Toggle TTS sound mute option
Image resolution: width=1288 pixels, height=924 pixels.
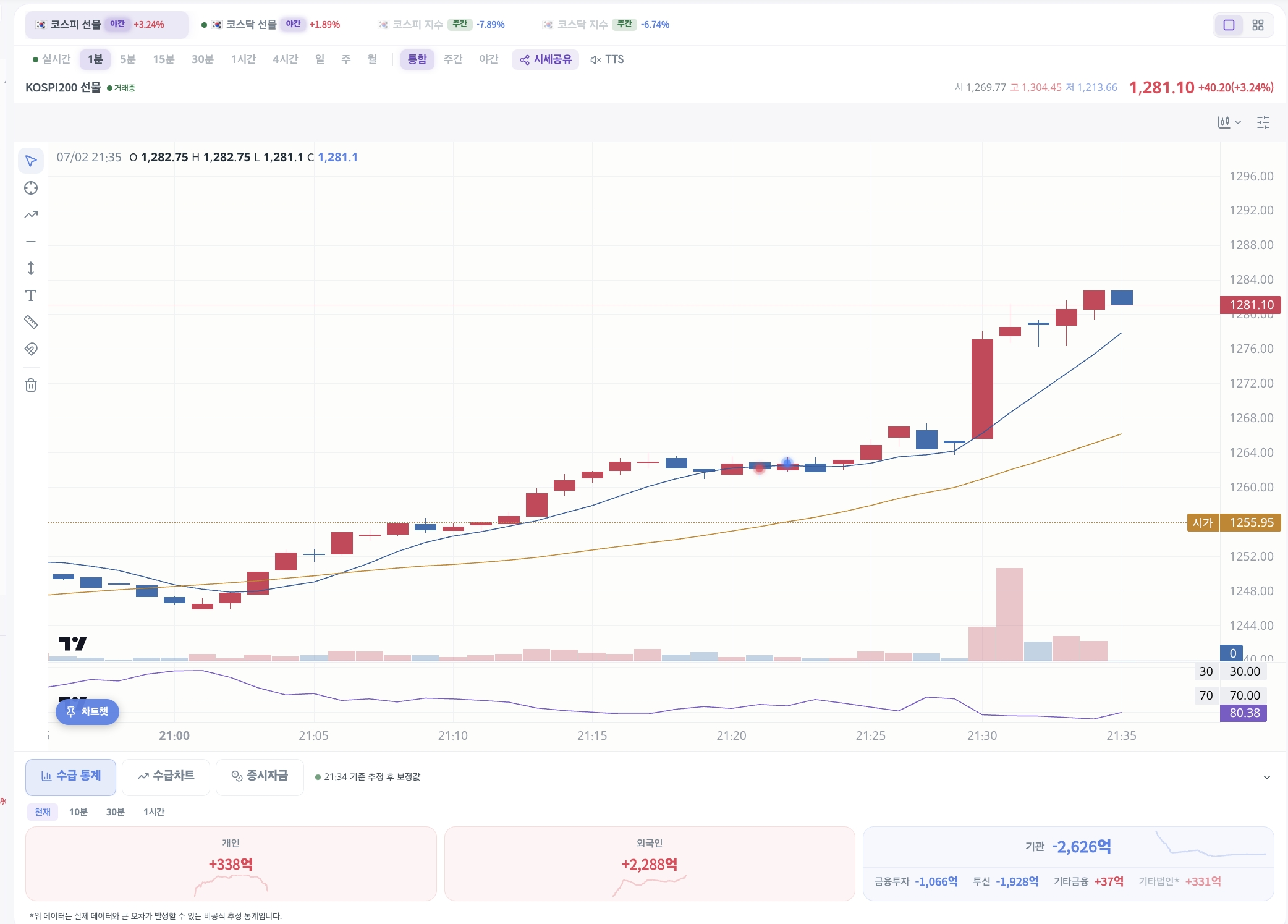[607, 59]
